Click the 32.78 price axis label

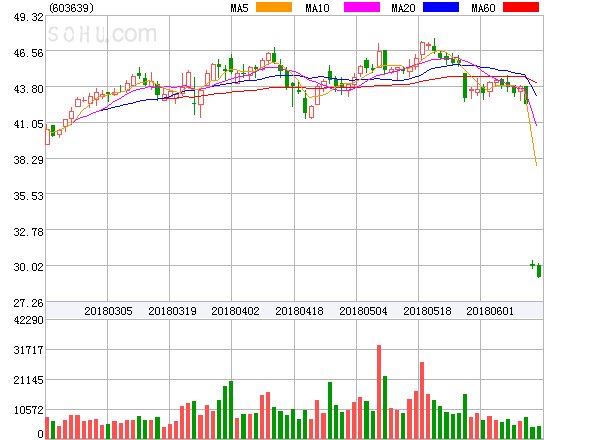29,232
